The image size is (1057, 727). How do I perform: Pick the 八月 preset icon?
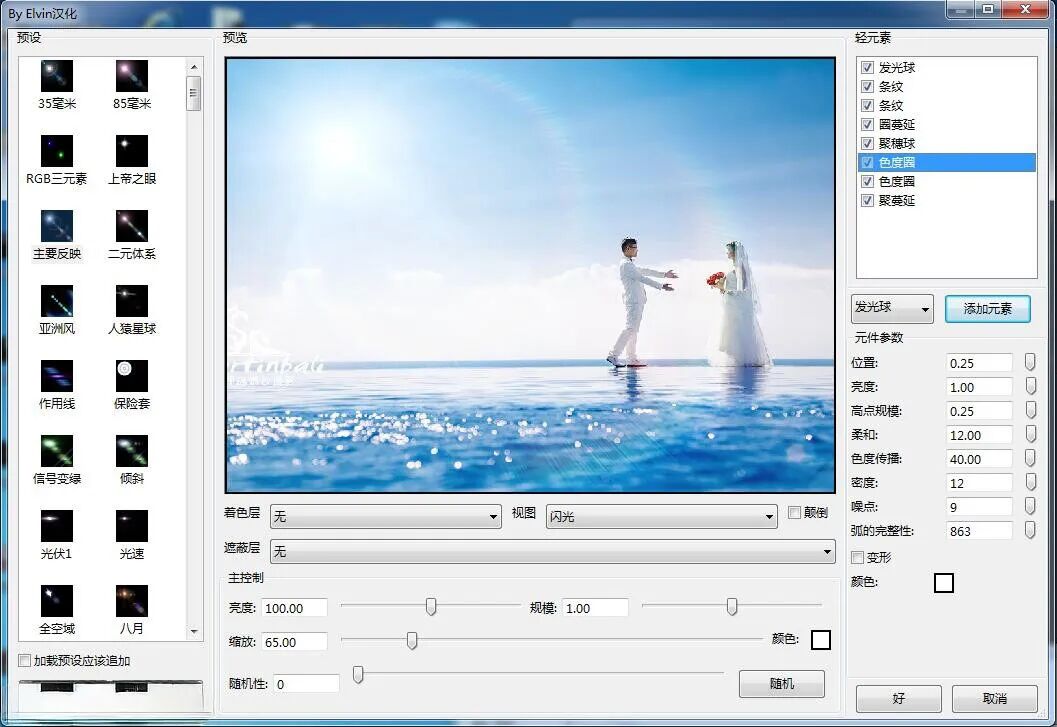tap(131, 601)
